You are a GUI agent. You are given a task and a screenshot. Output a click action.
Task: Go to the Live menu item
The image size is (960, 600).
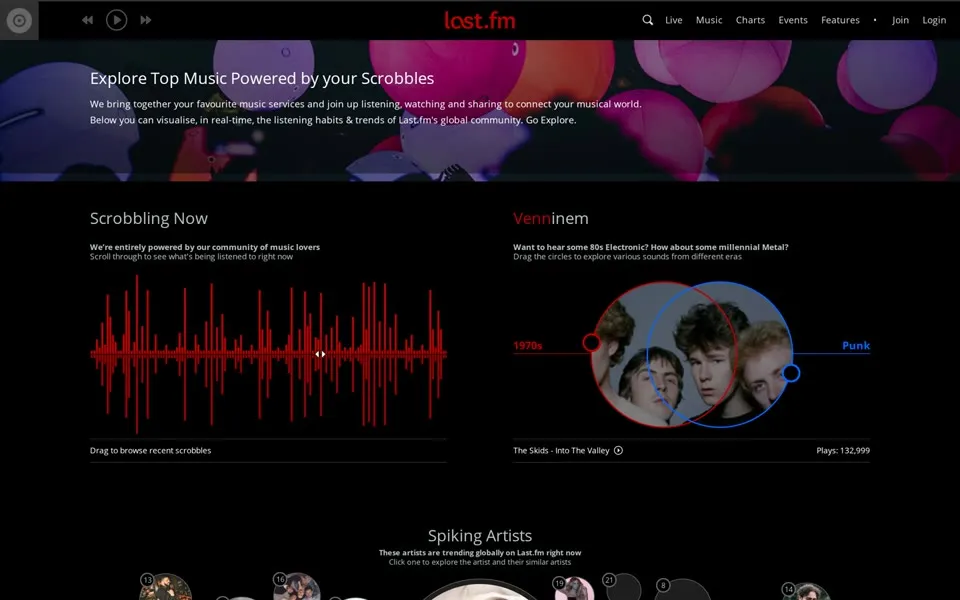[673, 20]
